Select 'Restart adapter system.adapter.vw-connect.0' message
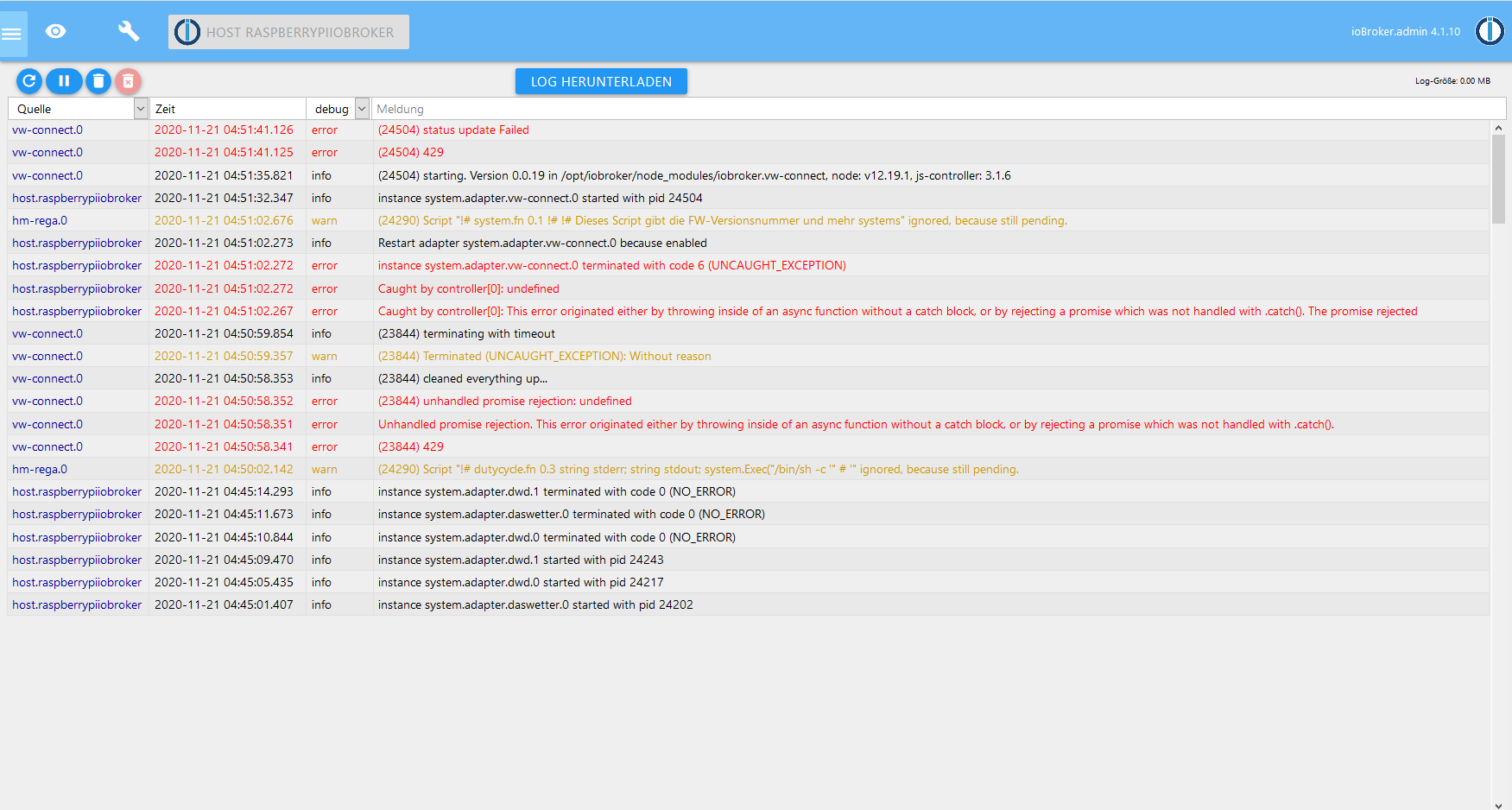Screen dimensions: 1512x810 (x=542, y=243)
